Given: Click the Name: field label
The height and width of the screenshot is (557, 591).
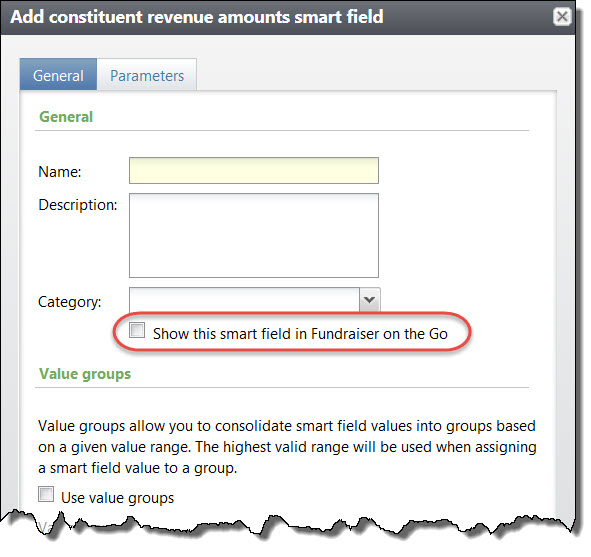Looking at the screenshot, I should pos(60,171).
